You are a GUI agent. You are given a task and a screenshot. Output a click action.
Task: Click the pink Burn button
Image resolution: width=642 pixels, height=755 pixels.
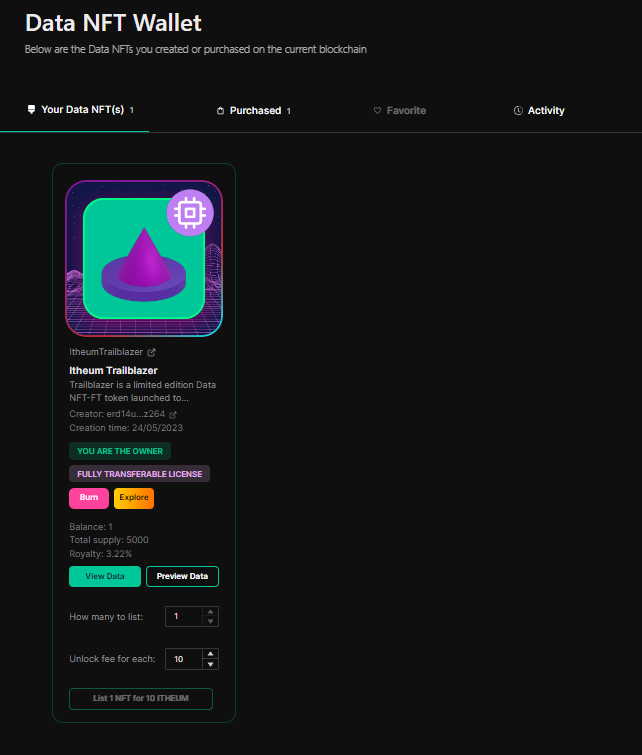click(89, 498)
